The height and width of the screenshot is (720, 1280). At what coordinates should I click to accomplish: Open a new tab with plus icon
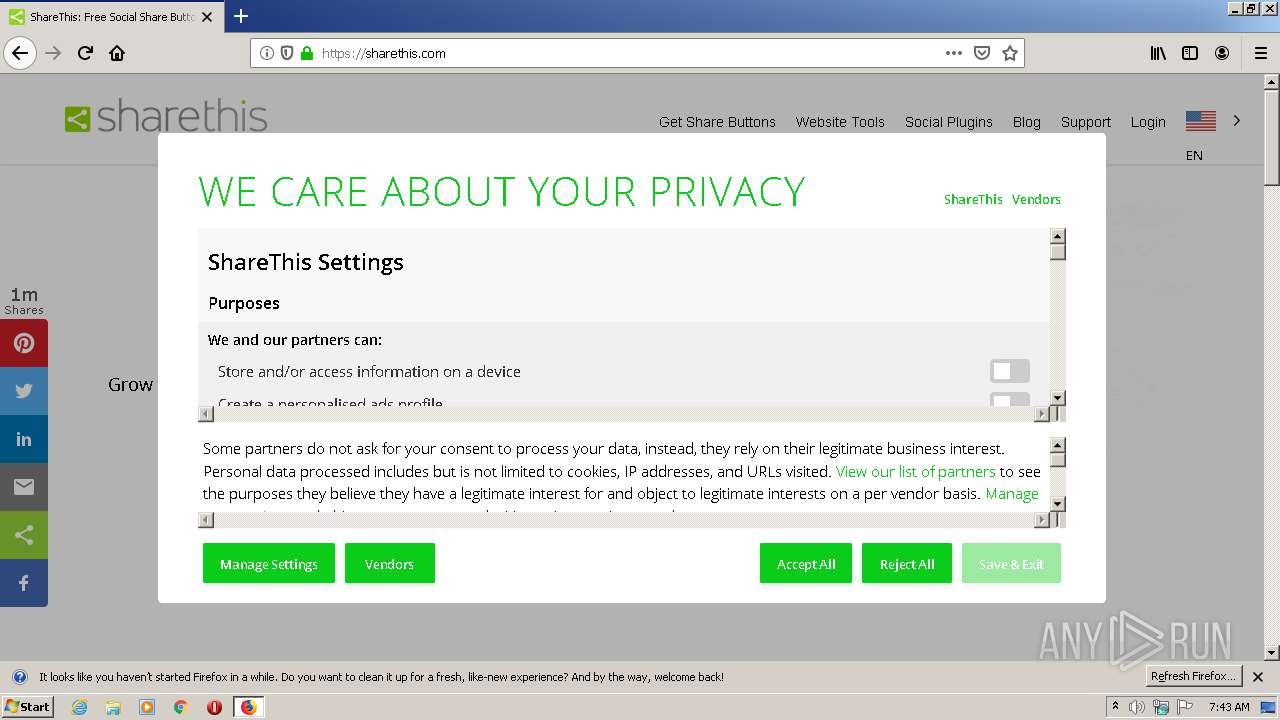pyautogui.click(x=241, y=16)
